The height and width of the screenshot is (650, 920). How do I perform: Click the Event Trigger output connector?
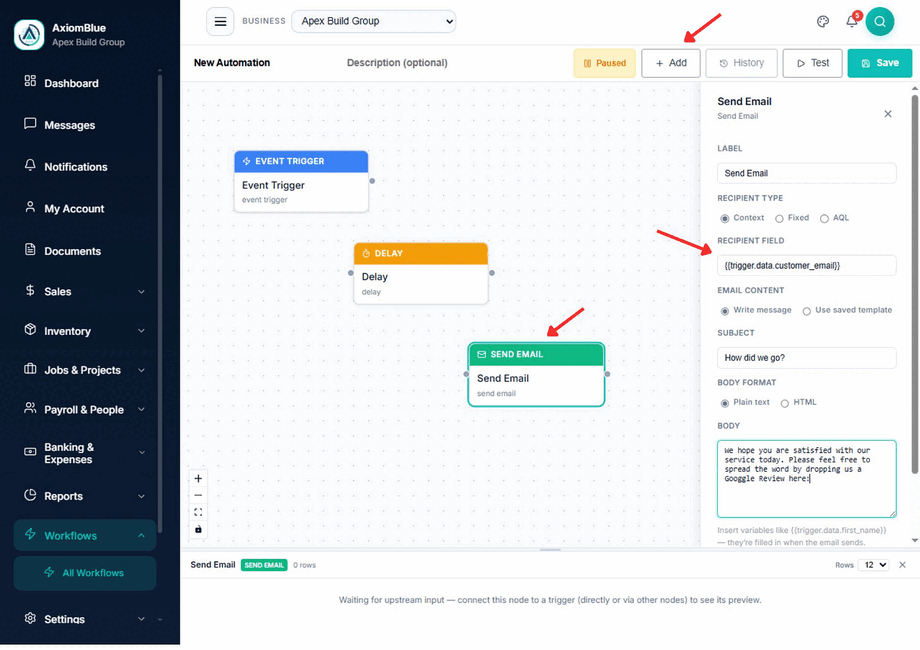(372, 181)
